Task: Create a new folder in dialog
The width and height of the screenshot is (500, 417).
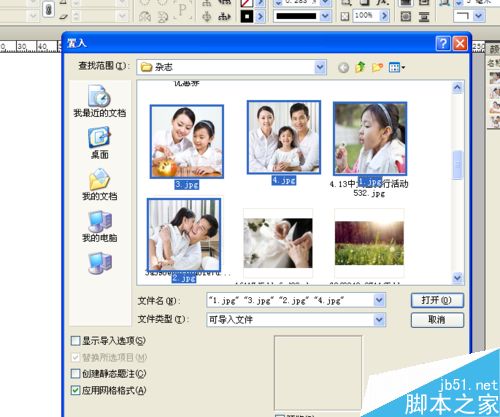Action: tap(377, 68)
